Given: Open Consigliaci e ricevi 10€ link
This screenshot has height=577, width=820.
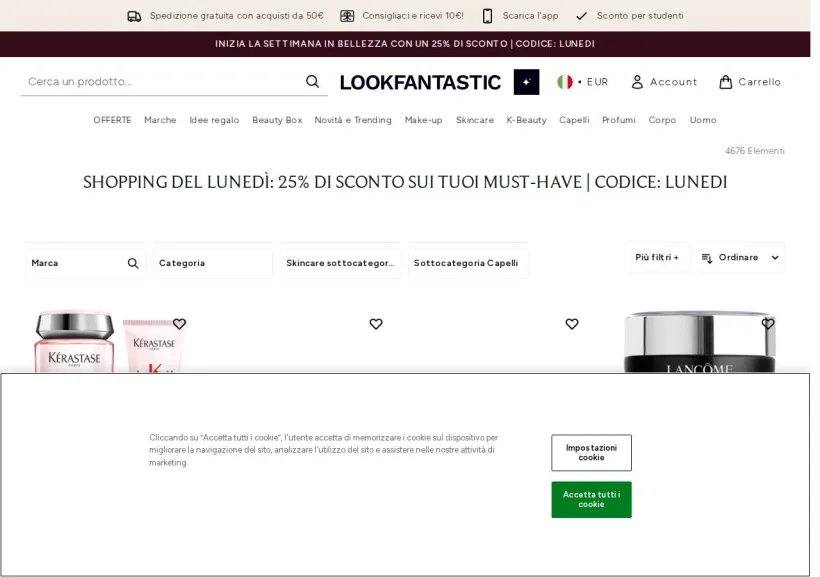Looking at the screenshot, I should (413, 16).
